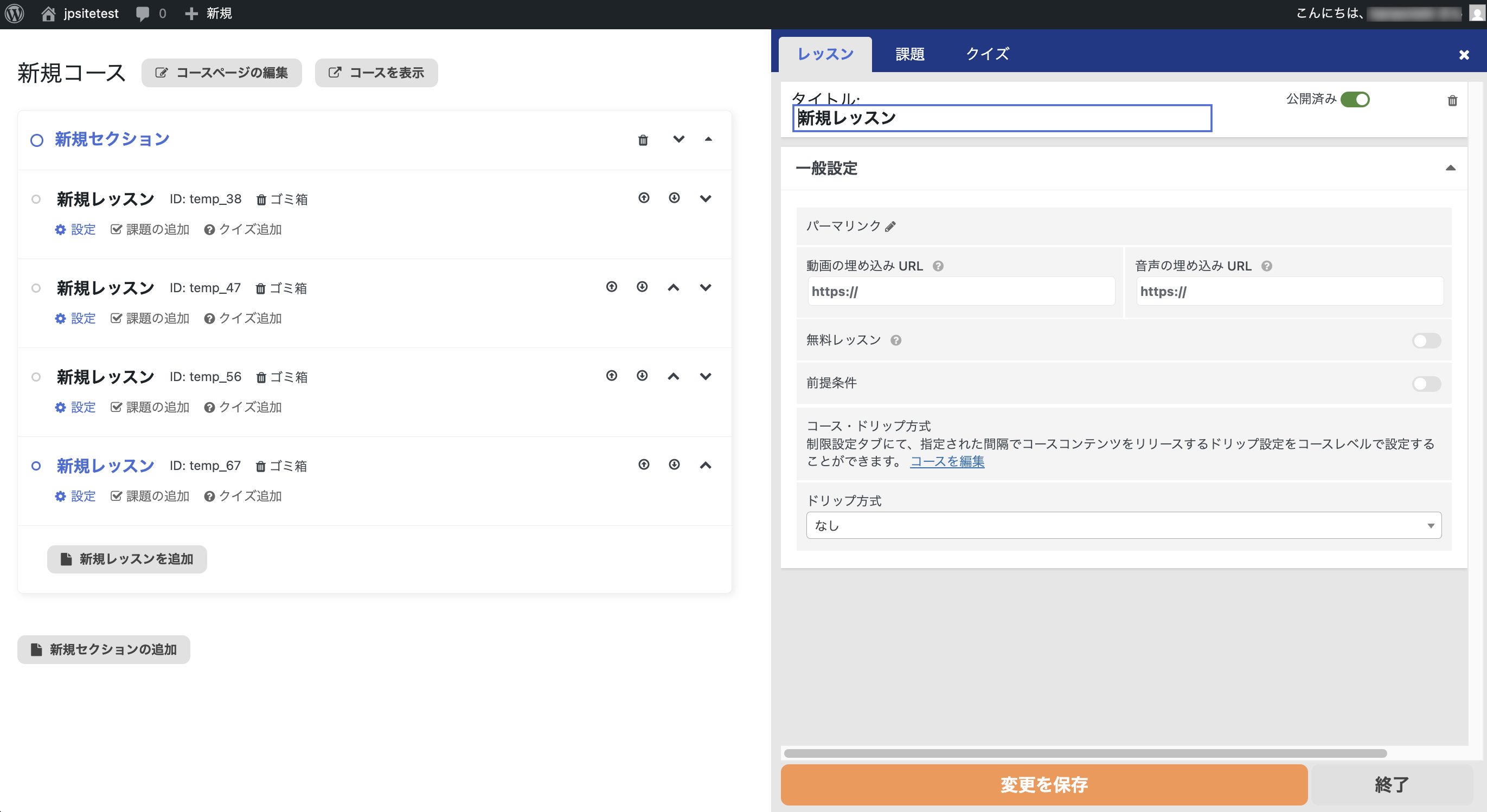Open 設定 gear for lesson temp_38

point(75,229)
